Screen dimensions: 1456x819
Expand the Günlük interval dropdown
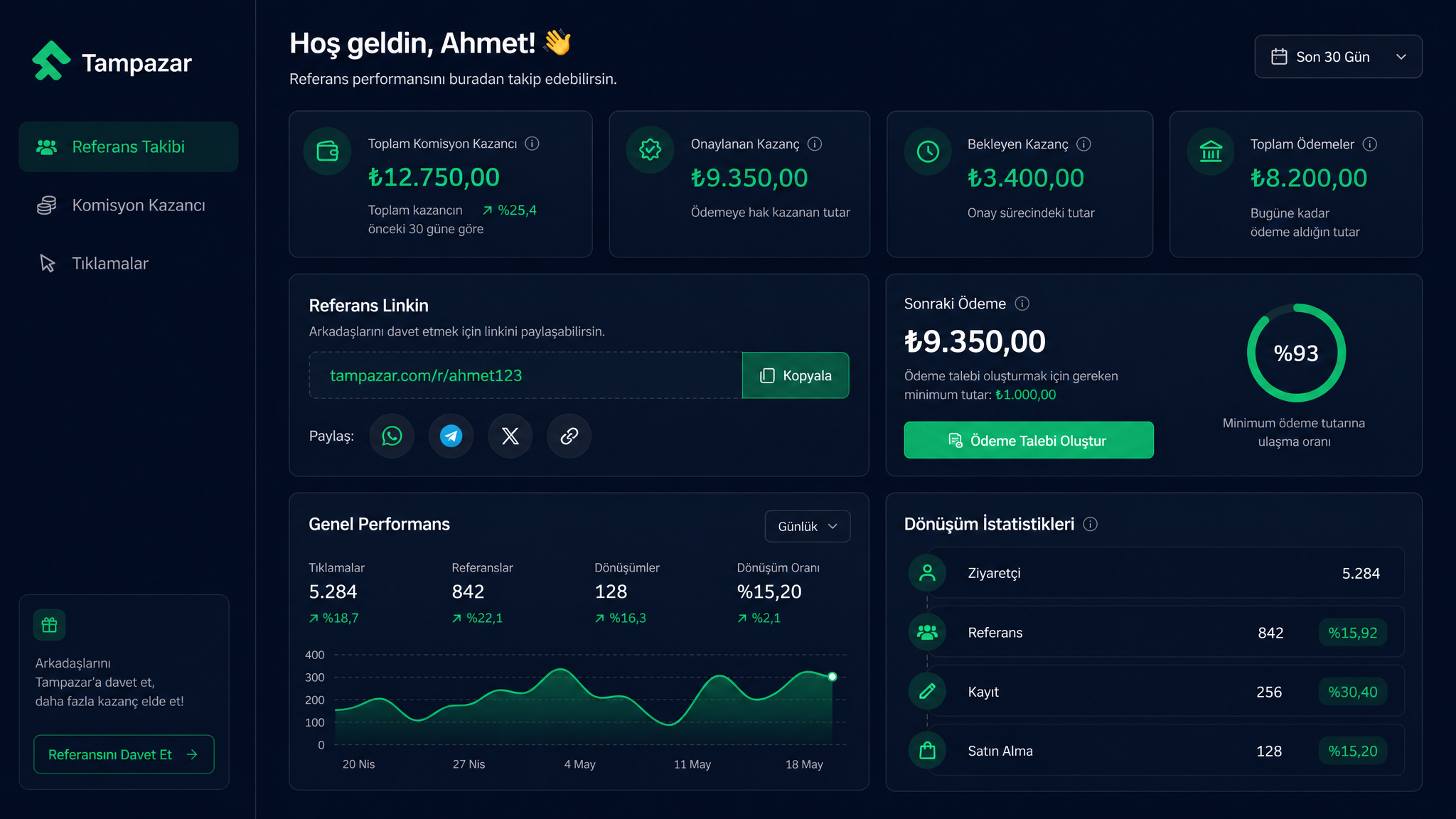tap(807, 526)
